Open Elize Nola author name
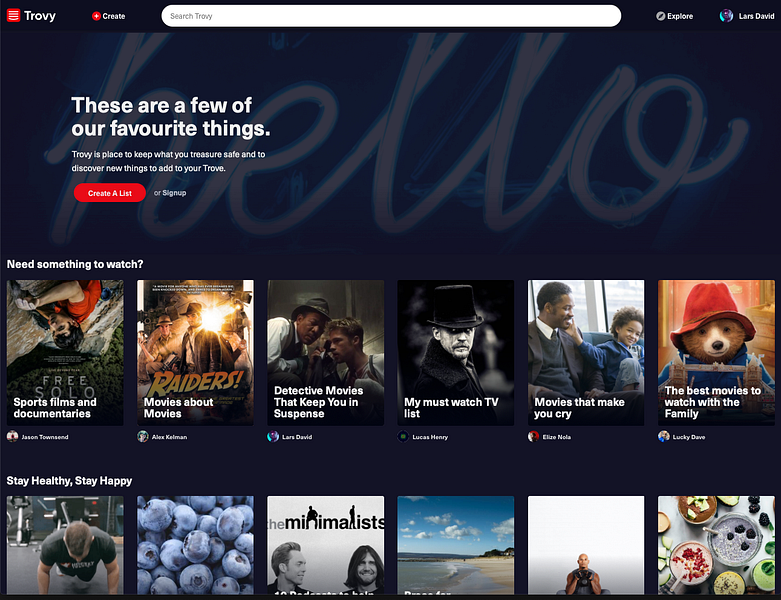Viewport: 781px width, 600px height. pyautogui.click(x=557, y=437)
